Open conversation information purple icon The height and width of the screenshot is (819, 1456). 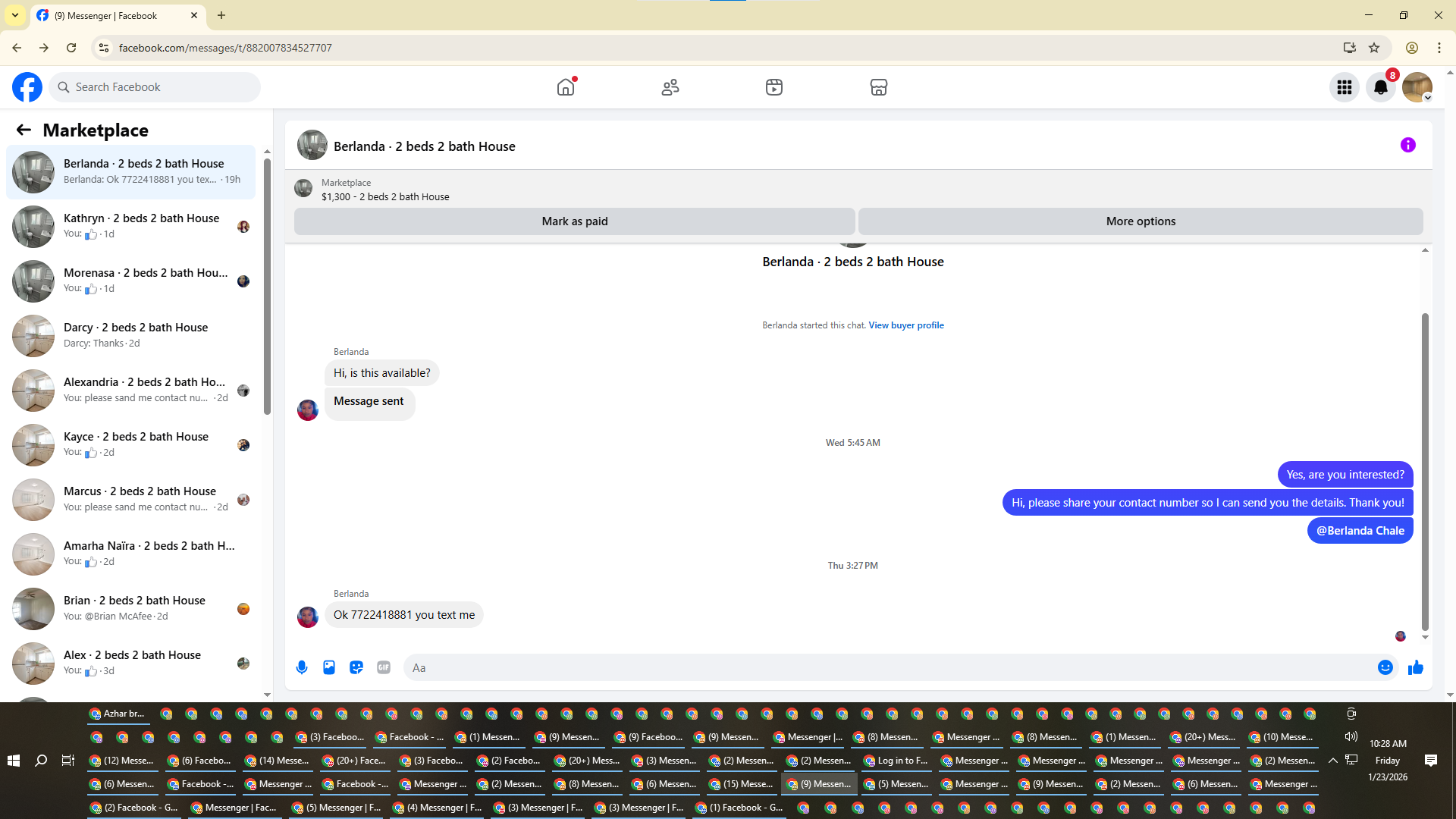click(1407, 145)
